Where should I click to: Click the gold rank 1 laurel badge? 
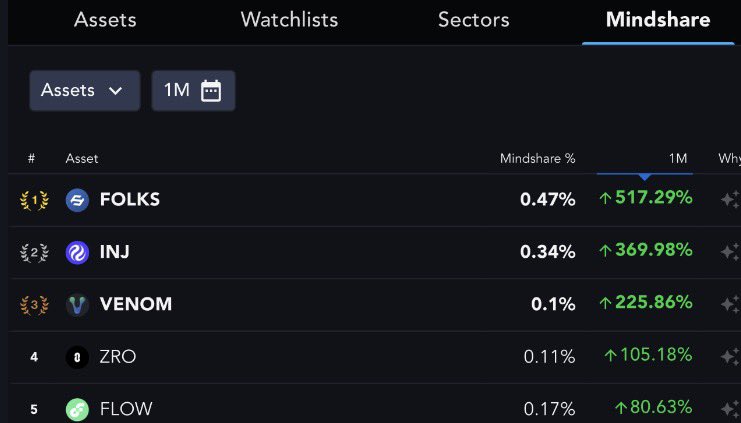click(x=33, y=200)
